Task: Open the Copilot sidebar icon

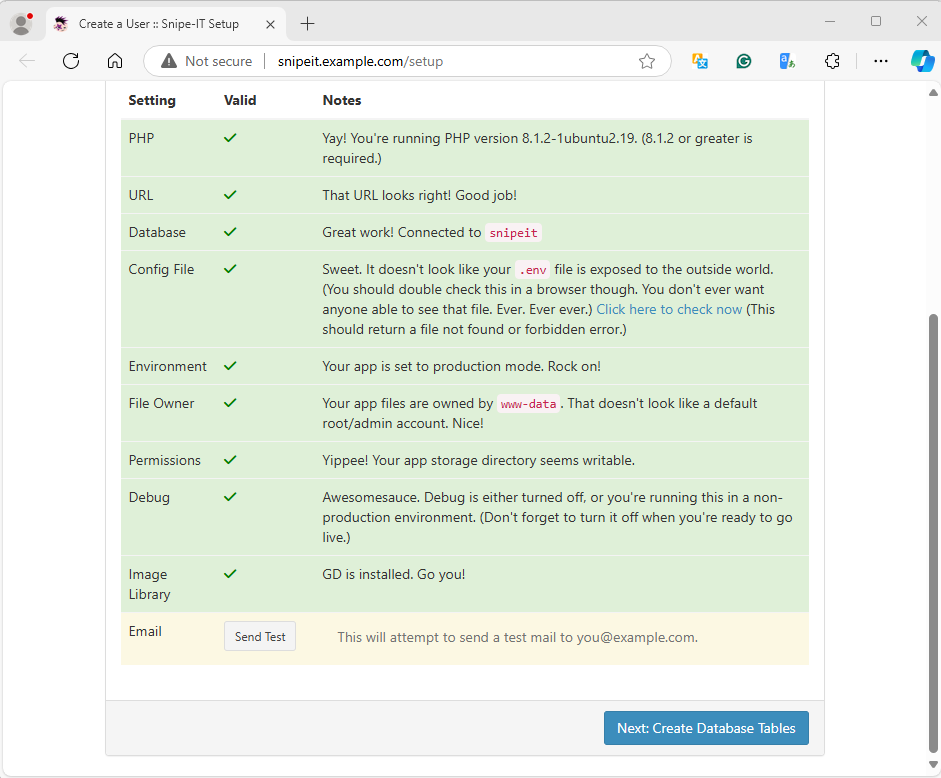Action: point(922,61)
